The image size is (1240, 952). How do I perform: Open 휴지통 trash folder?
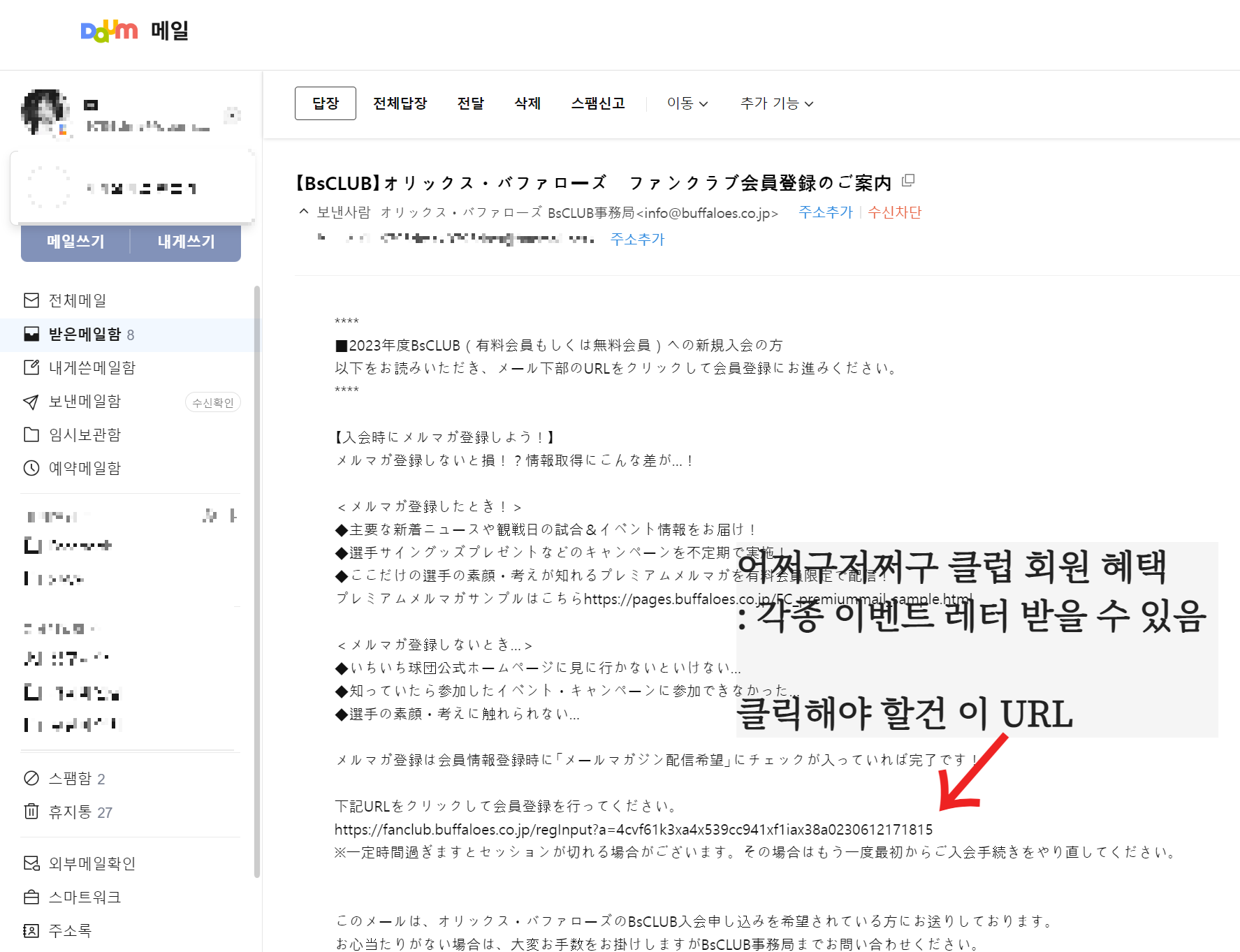pyautogui.click(x=70, y=812)
